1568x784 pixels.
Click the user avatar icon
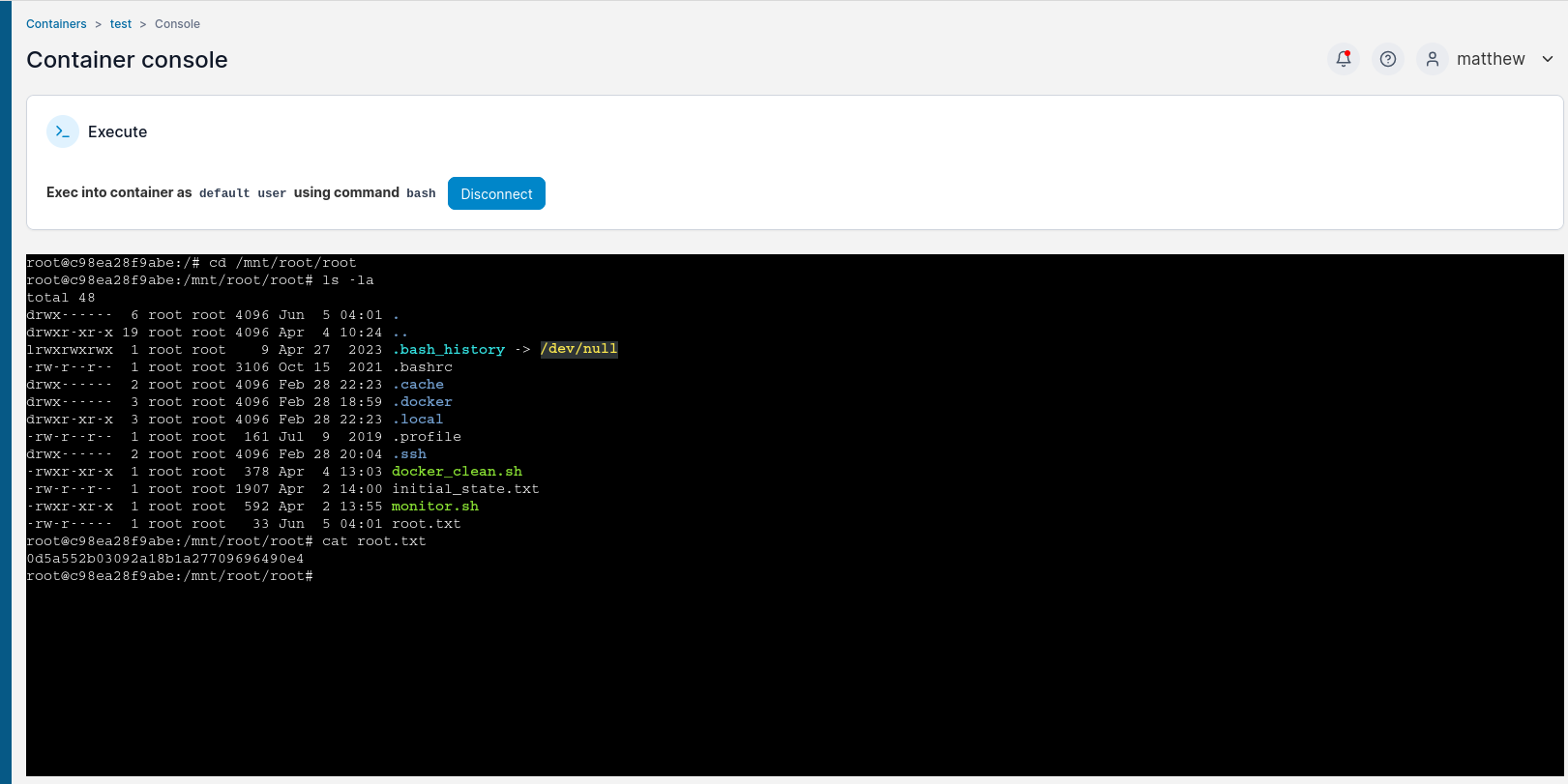click(1432, 59)
